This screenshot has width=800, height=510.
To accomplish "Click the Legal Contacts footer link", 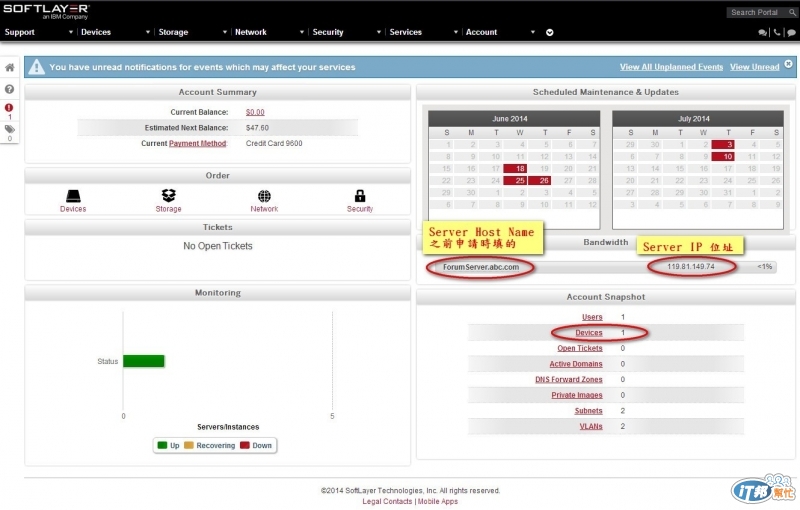I will (387, 501).
